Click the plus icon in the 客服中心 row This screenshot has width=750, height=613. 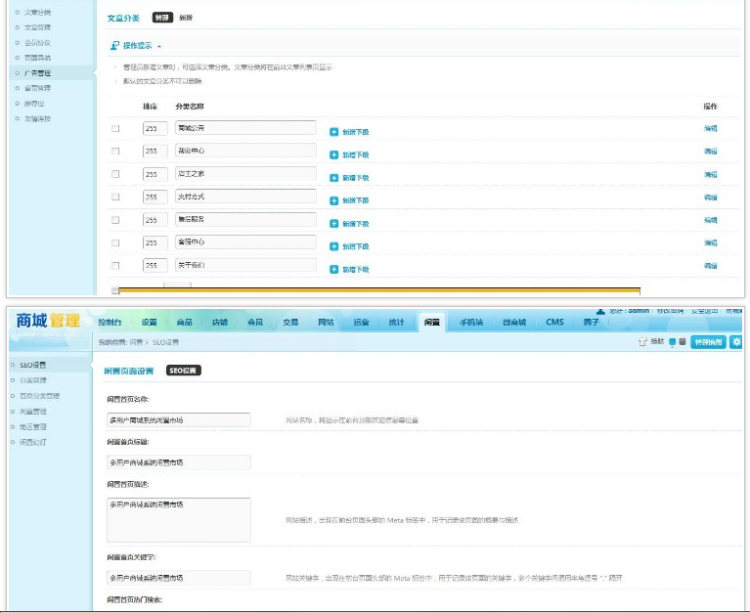(334, 247)
